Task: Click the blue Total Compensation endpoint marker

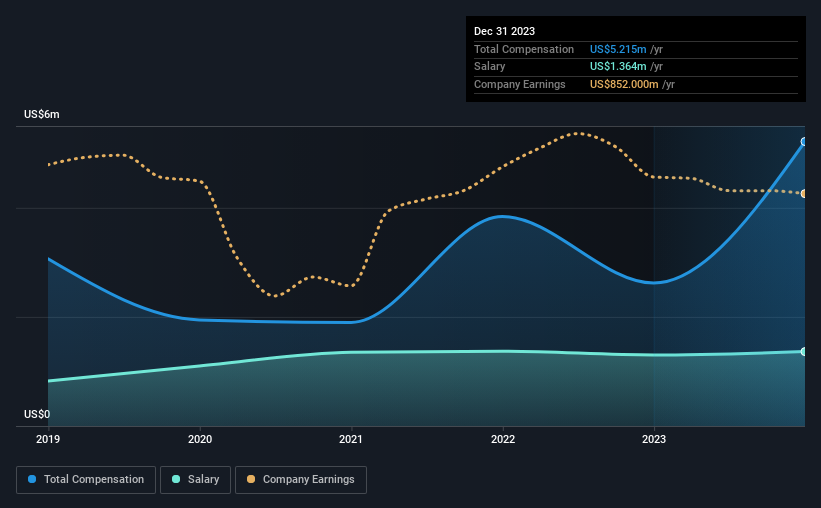Action: pos(804,141)
